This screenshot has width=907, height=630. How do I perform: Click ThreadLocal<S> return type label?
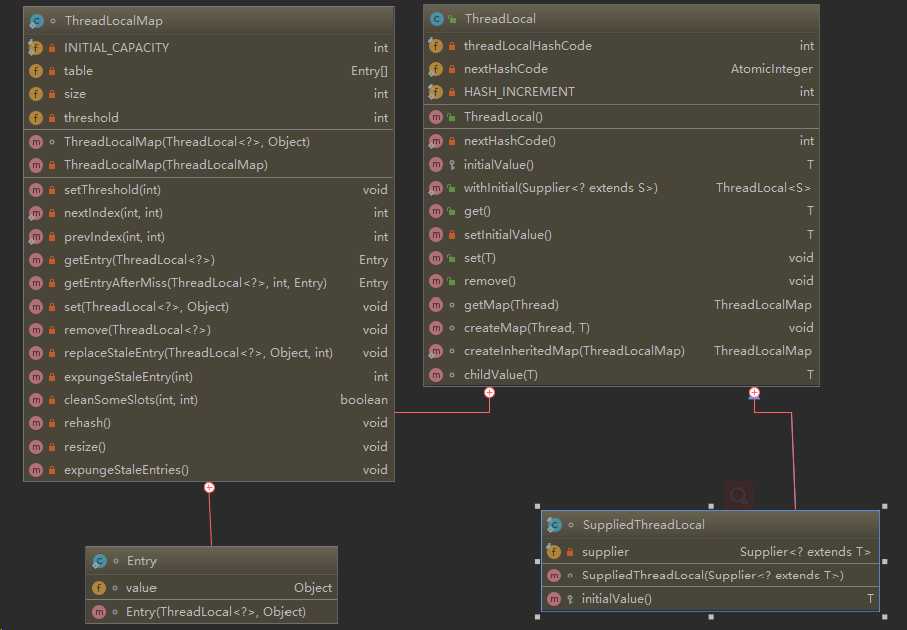click(x=763, y=188)
